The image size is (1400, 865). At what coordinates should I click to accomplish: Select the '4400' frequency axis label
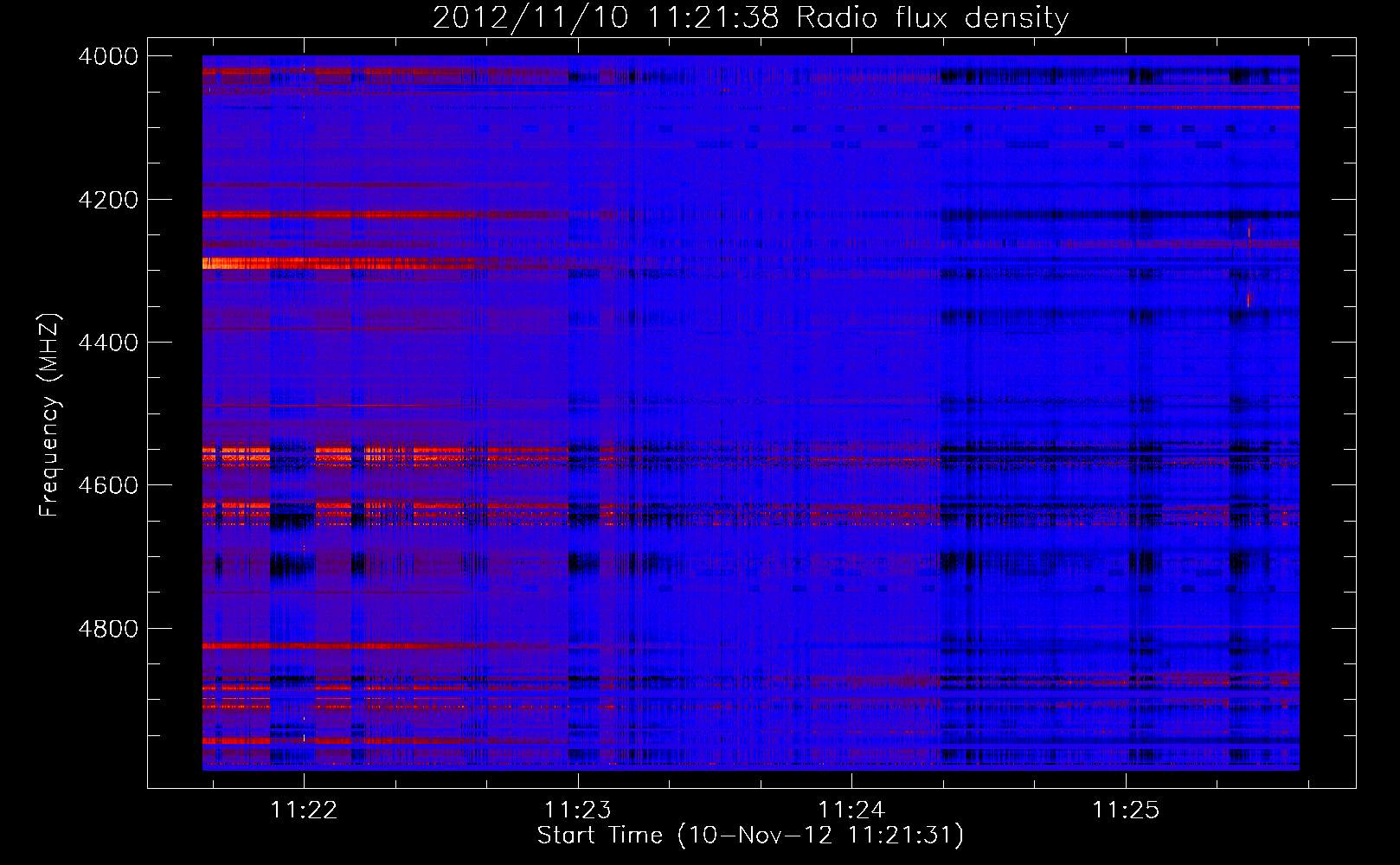[x=108, y=343]
